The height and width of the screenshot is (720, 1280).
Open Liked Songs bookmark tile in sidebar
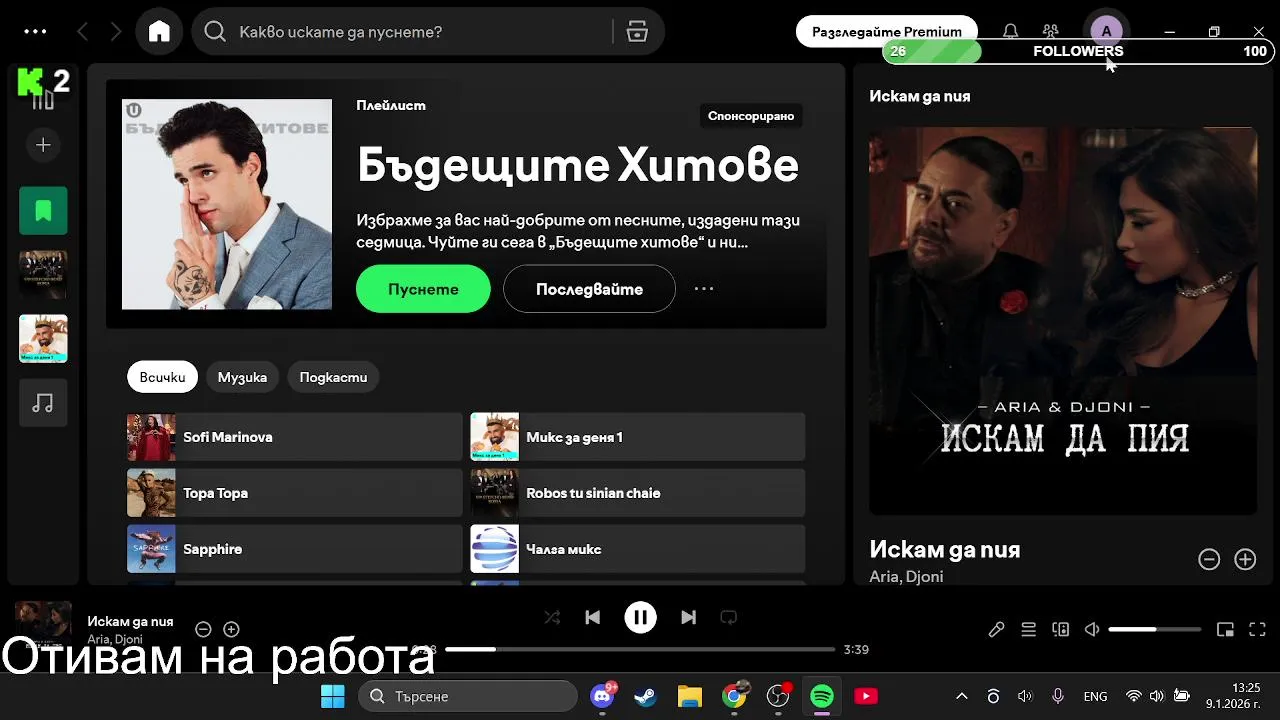[43, 210]
